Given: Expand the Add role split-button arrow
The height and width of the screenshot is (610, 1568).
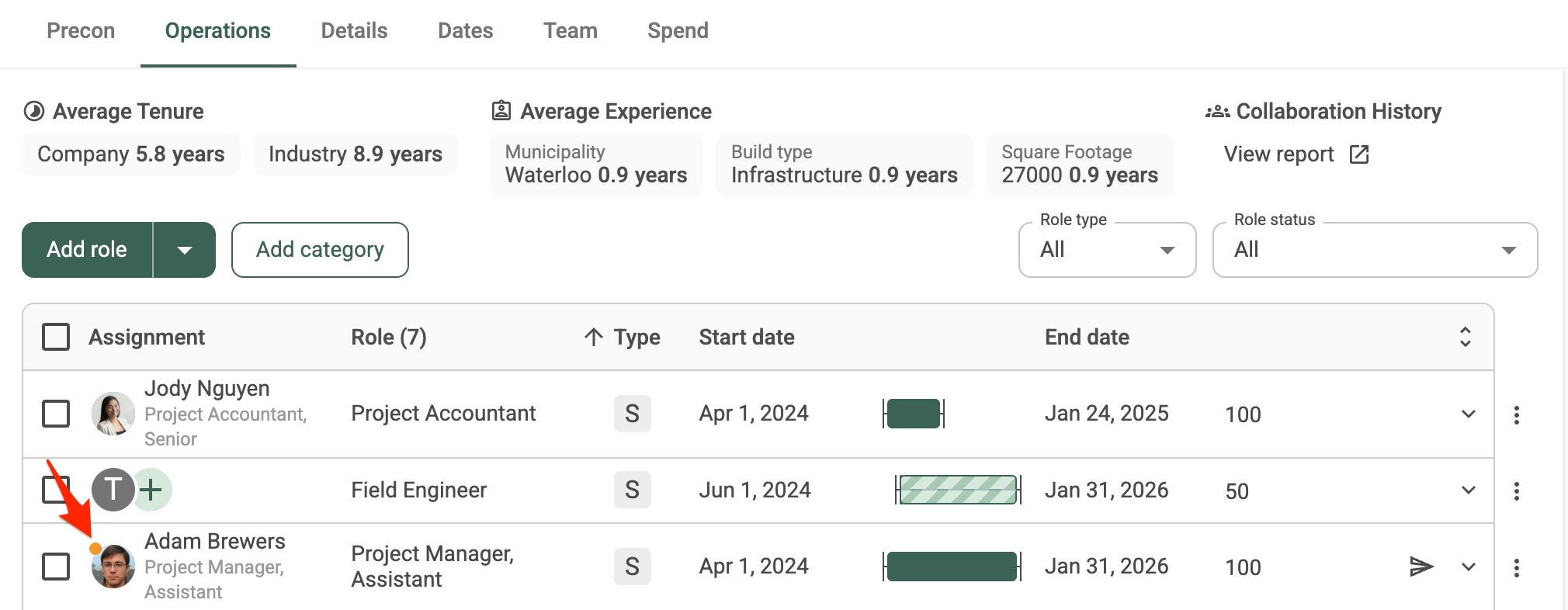Looking at the screenshot, I should [185, 250].
